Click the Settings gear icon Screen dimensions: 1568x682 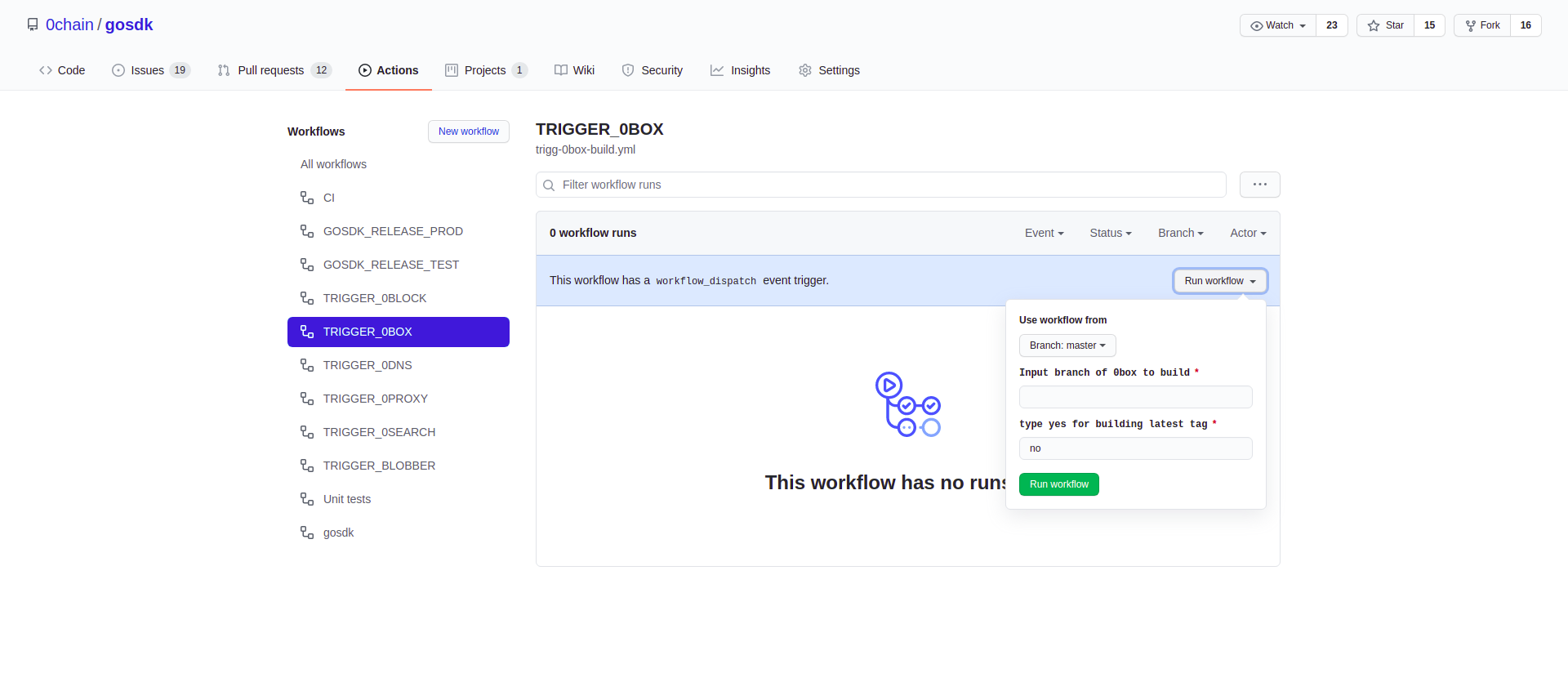point(805,70)
